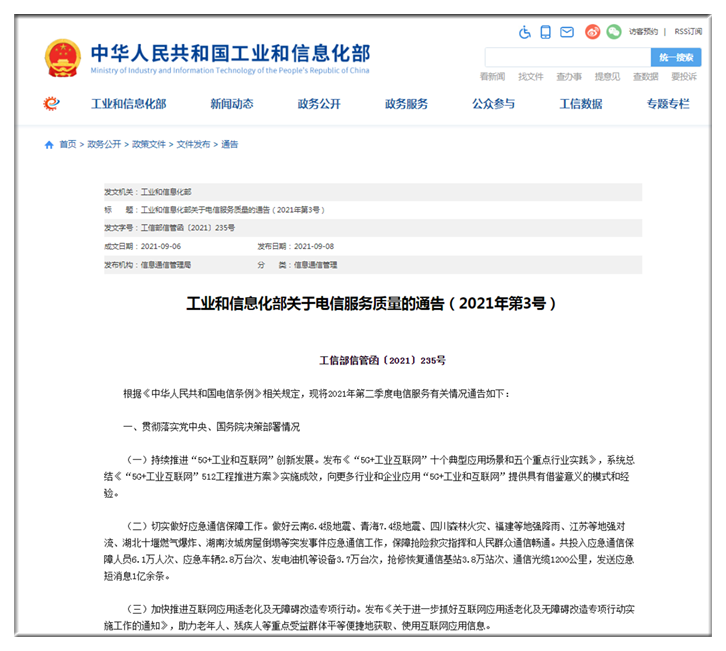Image resolution: width=726 pixels, height=651 pixels.
Task: Click the national emblem logo
Action: 63,58
